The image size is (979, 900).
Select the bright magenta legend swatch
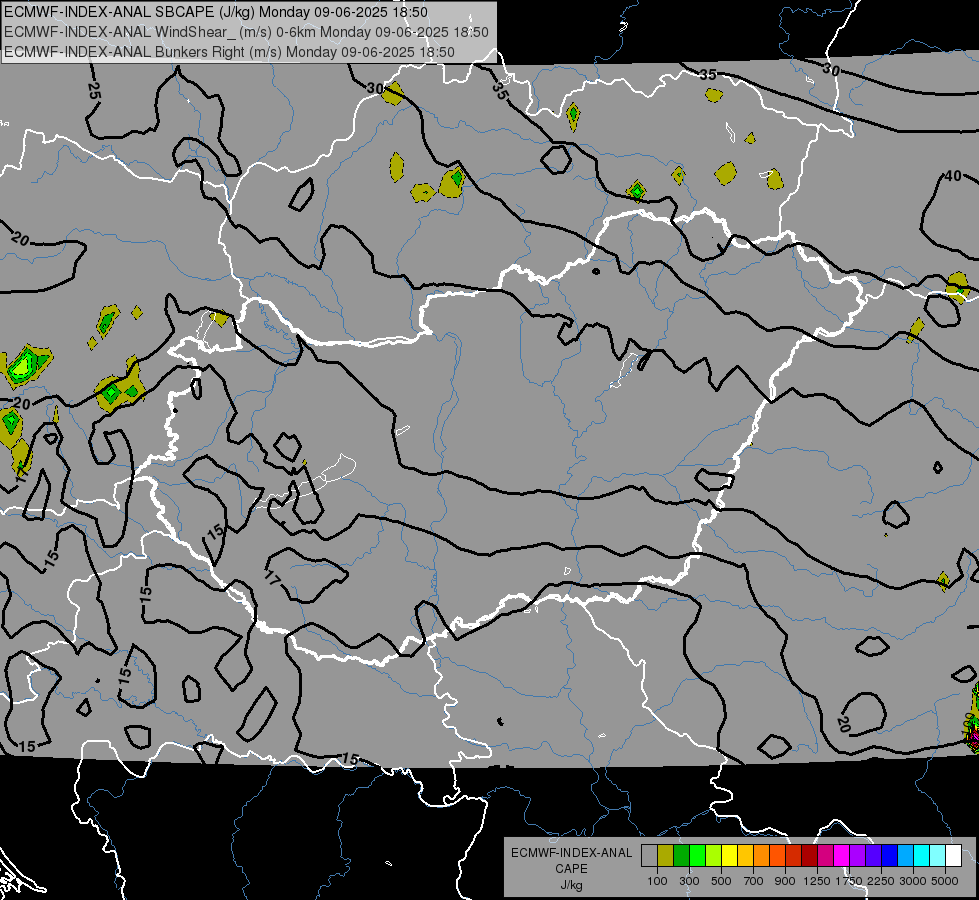coord(842,855)
